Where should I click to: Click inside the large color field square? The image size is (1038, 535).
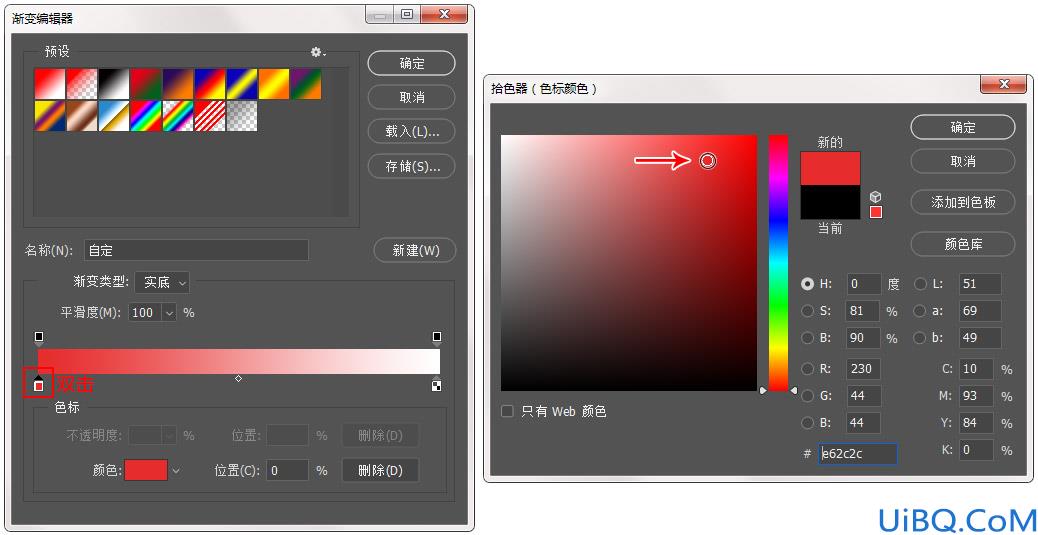pyautogui.click(x=628, y=263)
